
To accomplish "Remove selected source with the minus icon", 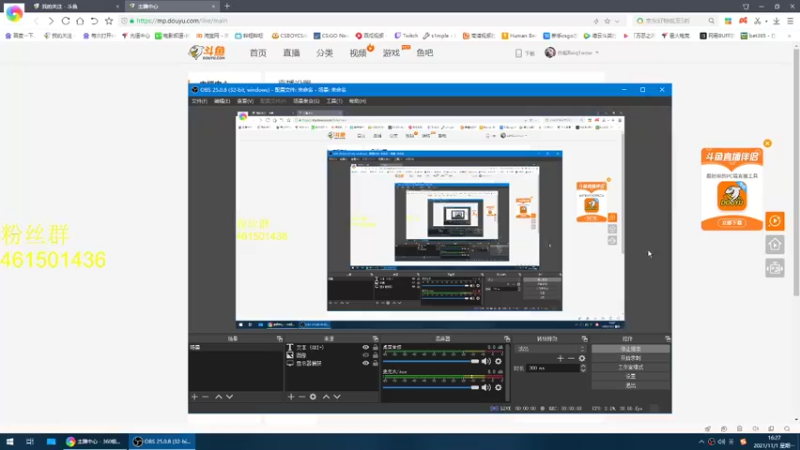I will [302, 397].
